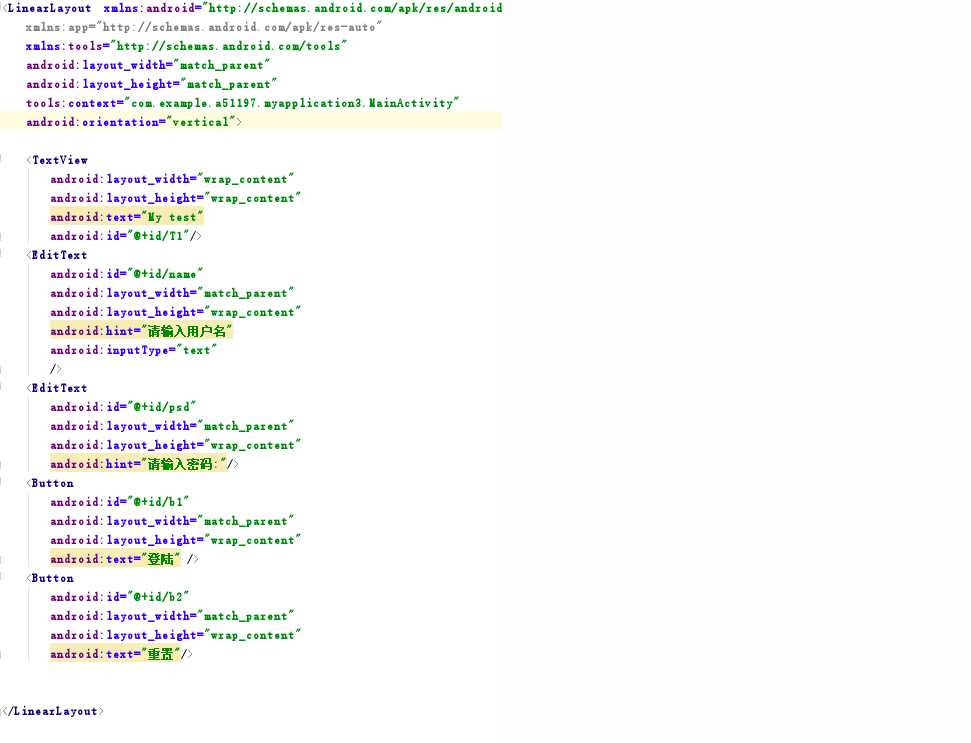
Task: Click the second EditText tag above id/psd
Action: coord(59,389)
